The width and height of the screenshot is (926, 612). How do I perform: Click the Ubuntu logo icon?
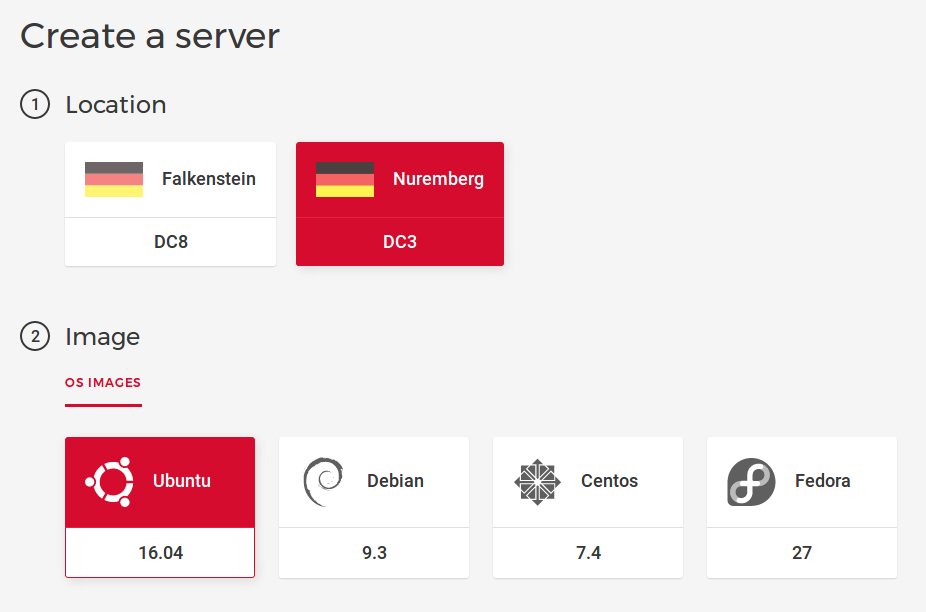point(109,481)
